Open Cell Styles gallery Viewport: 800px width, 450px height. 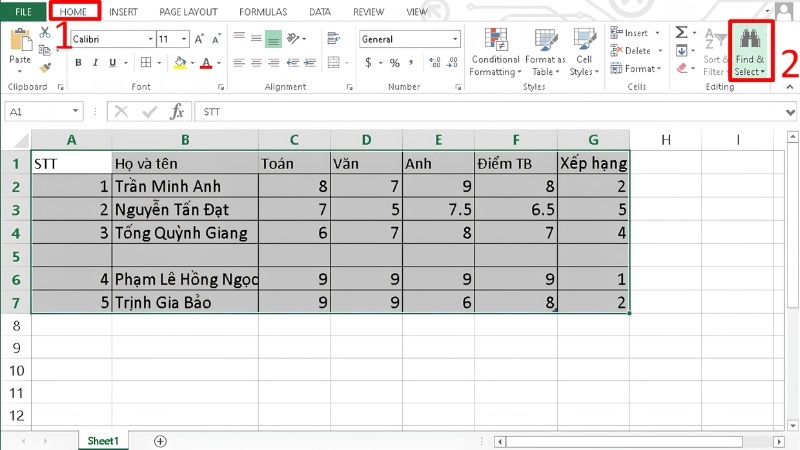coord(584,52)
